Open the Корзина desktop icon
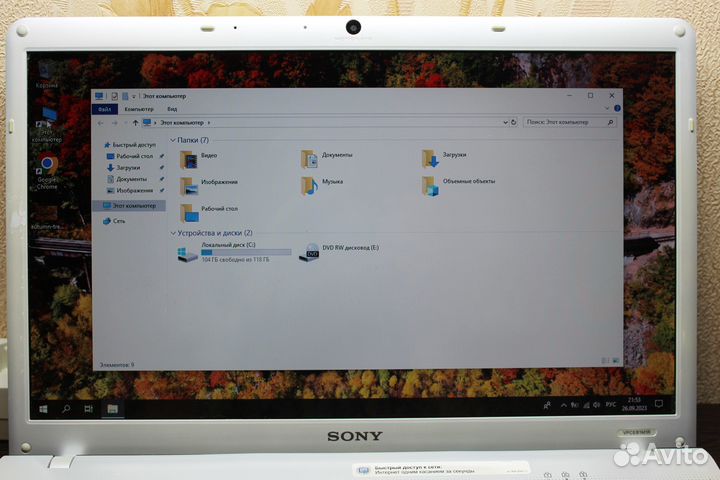The image size is (720, 480). pyautogui.click(x=46, y=74)
